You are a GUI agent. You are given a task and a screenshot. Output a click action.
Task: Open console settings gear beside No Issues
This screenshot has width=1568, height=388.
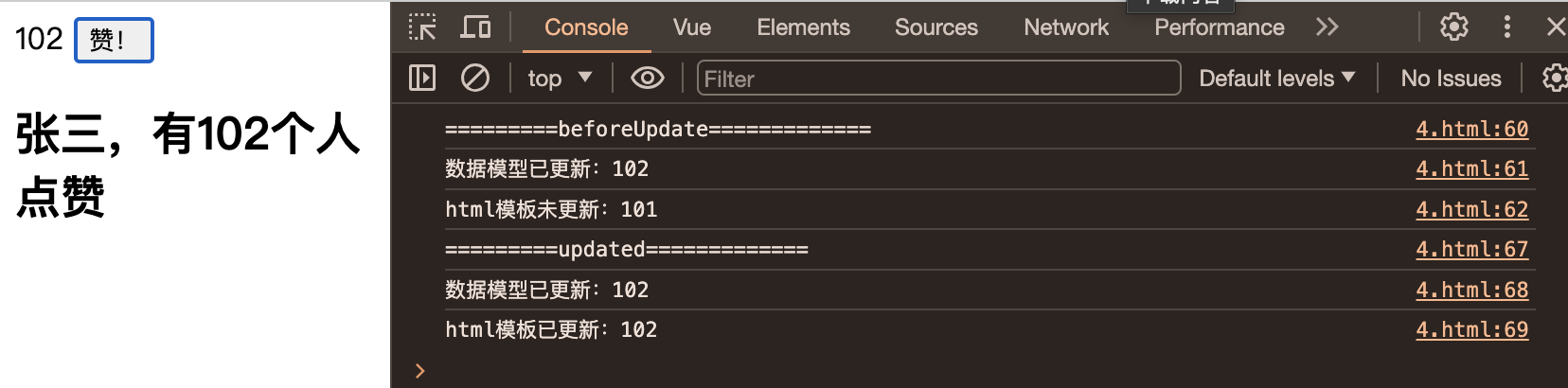pyautogui.click(x=1555, y=78)
